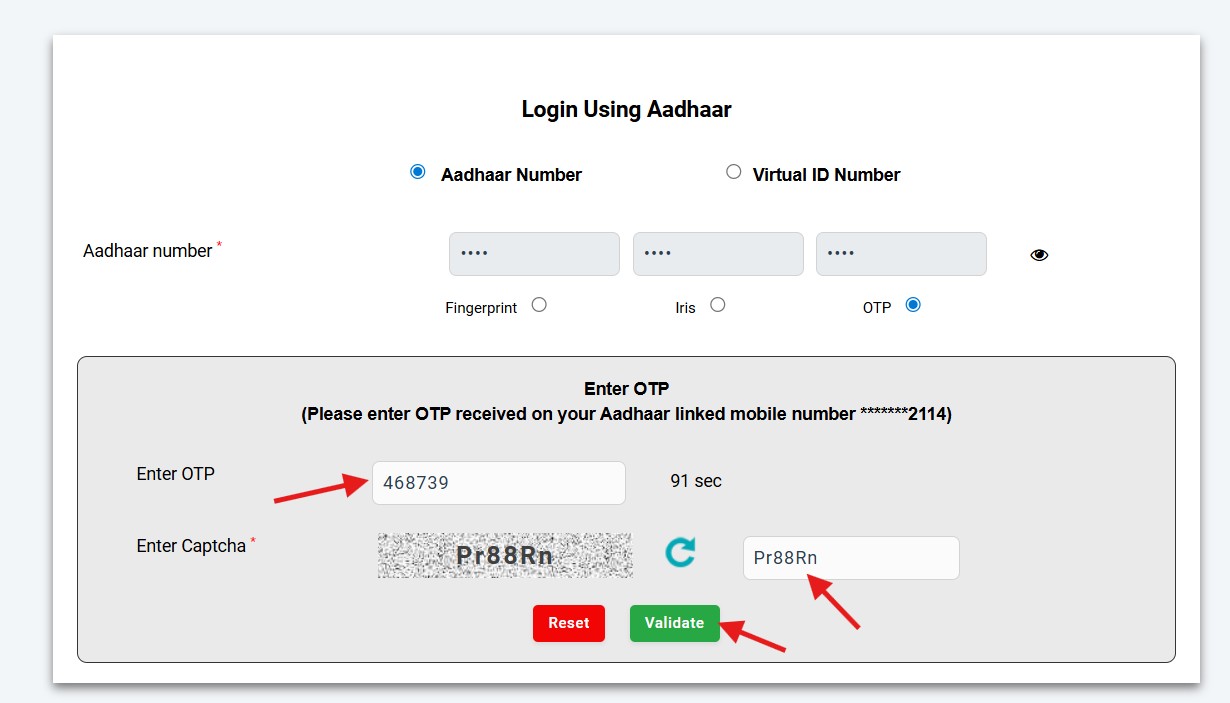Select the OTP authentication radio button
Screen dimensions: 1230x703
point(912,305)
